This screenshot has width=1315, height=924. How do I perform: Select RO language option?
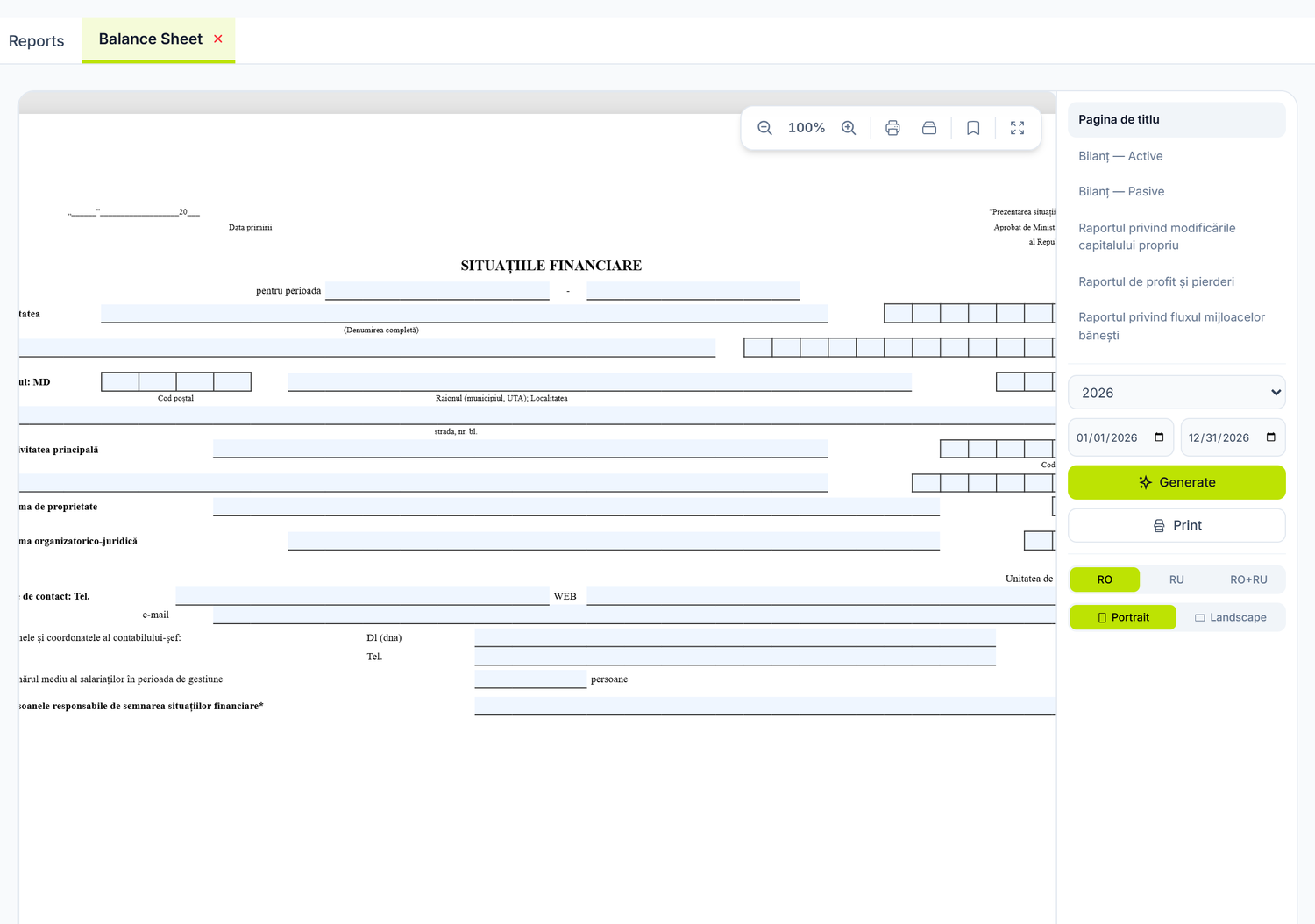pyautogui.click(x=1105, y=579)
